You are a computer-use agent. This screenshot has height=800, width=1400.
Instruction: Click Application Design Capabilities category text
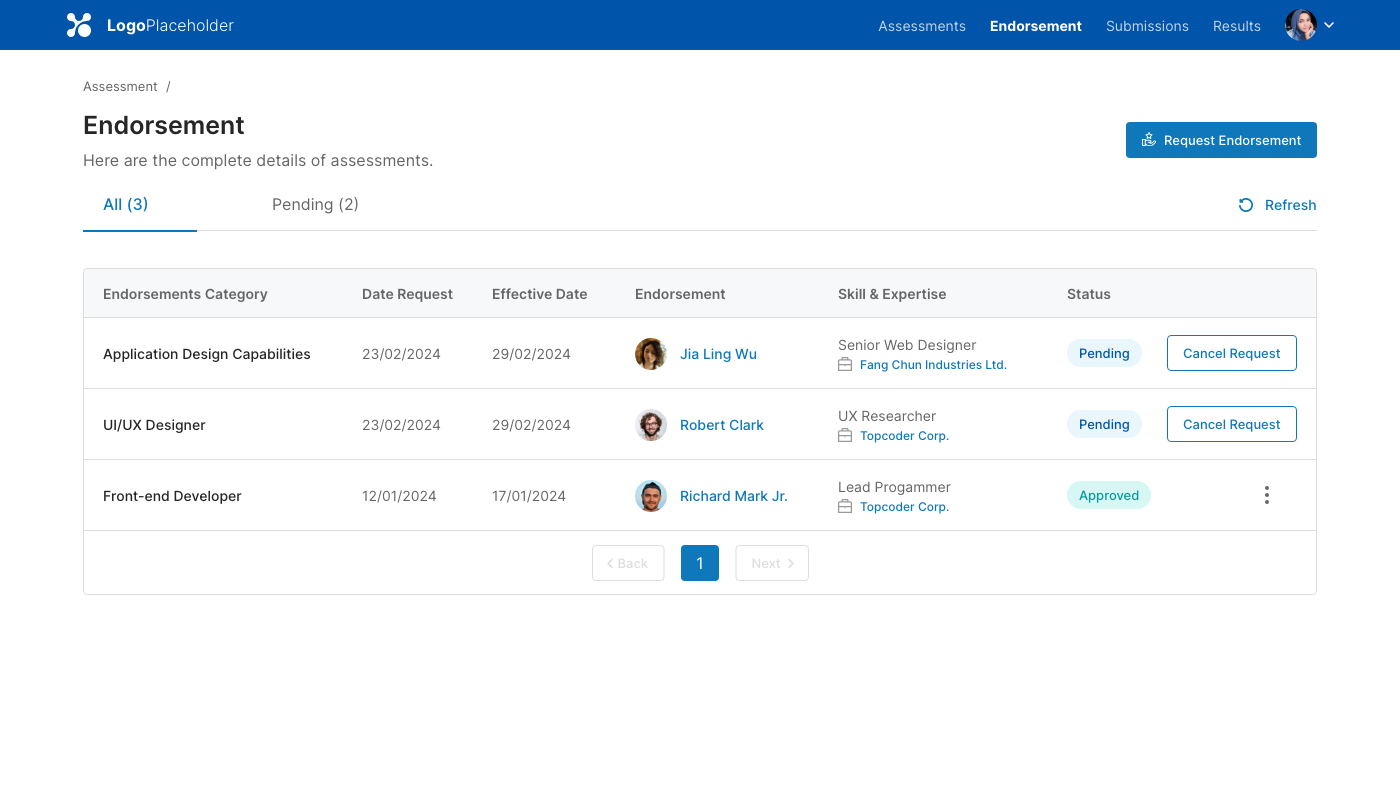(x=207, y=354)
